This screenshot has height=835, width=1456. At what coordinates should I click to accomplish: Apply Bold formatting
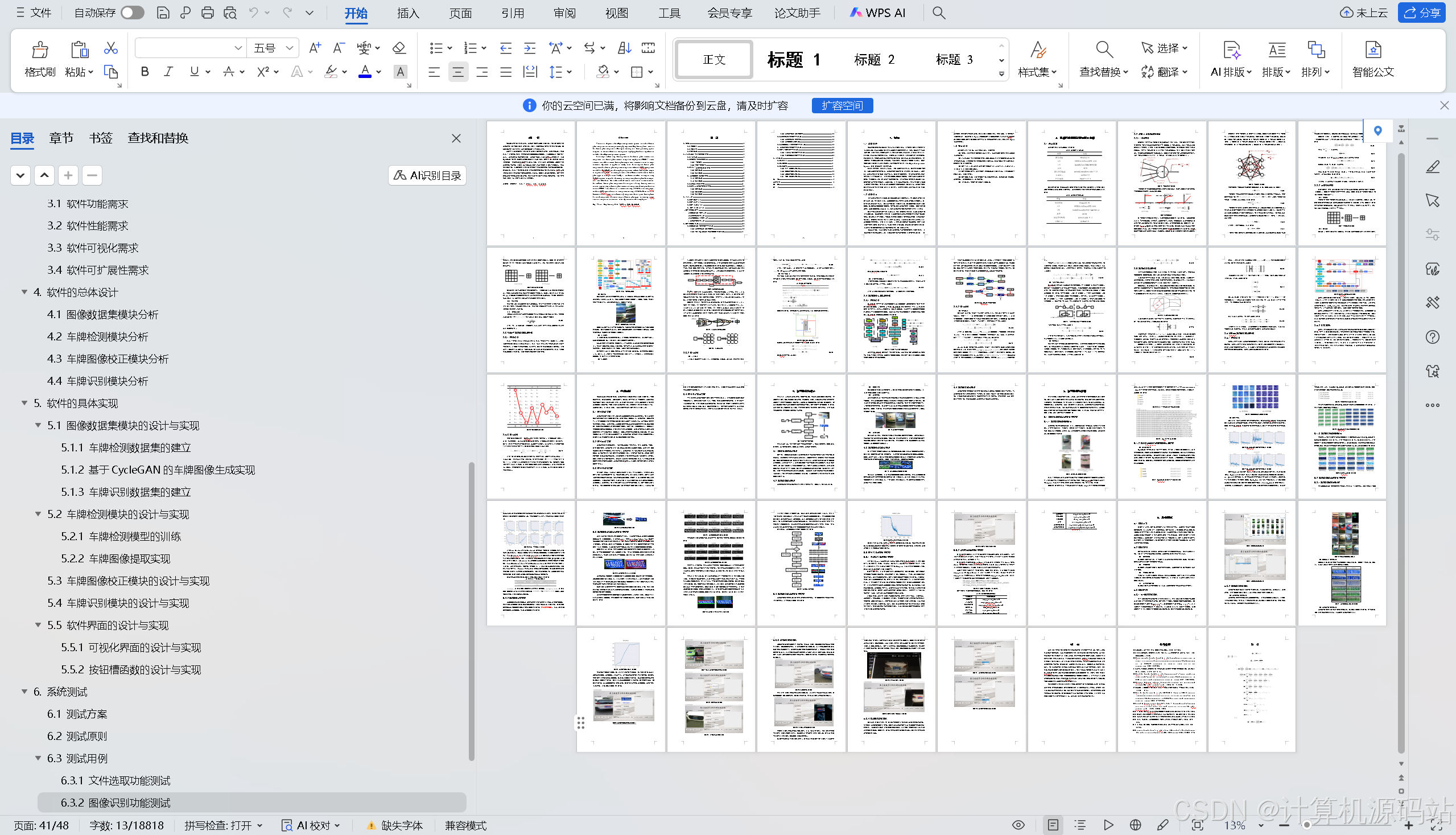coord(145,72)
